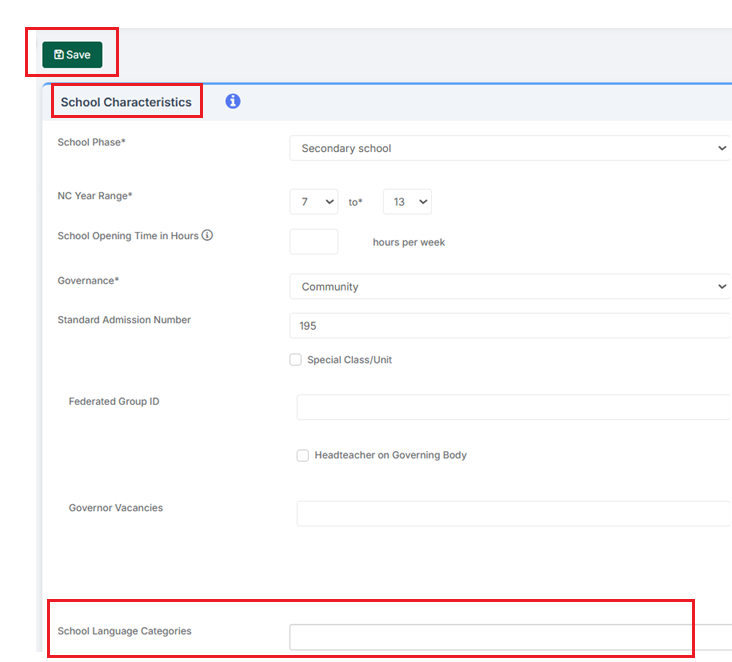Click the School Language Categories field
The width and height of the screenshot is (732, 662).
coord(510,637)
